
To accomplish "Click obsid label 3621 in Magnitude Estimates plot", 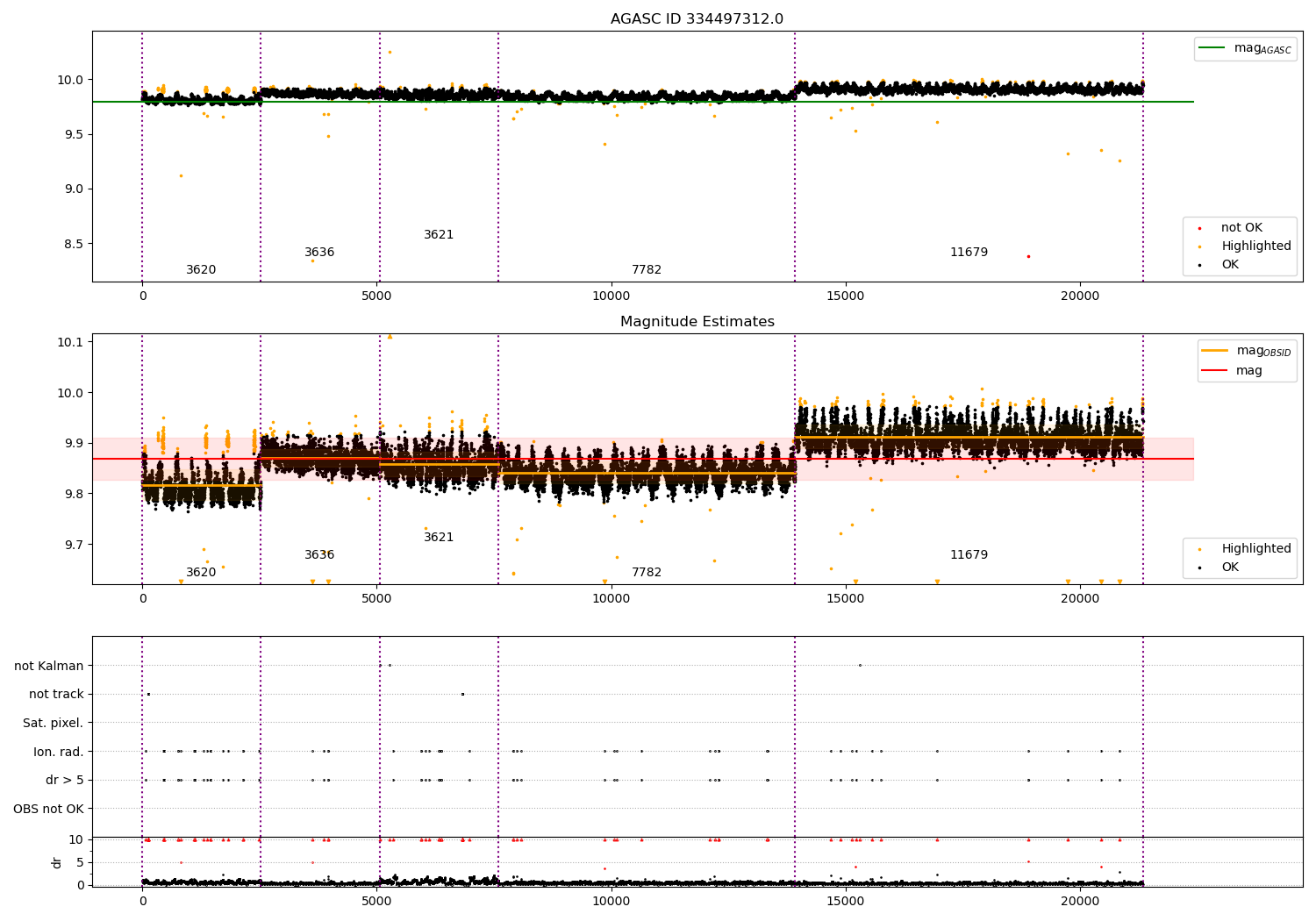I will click(439, 538).
